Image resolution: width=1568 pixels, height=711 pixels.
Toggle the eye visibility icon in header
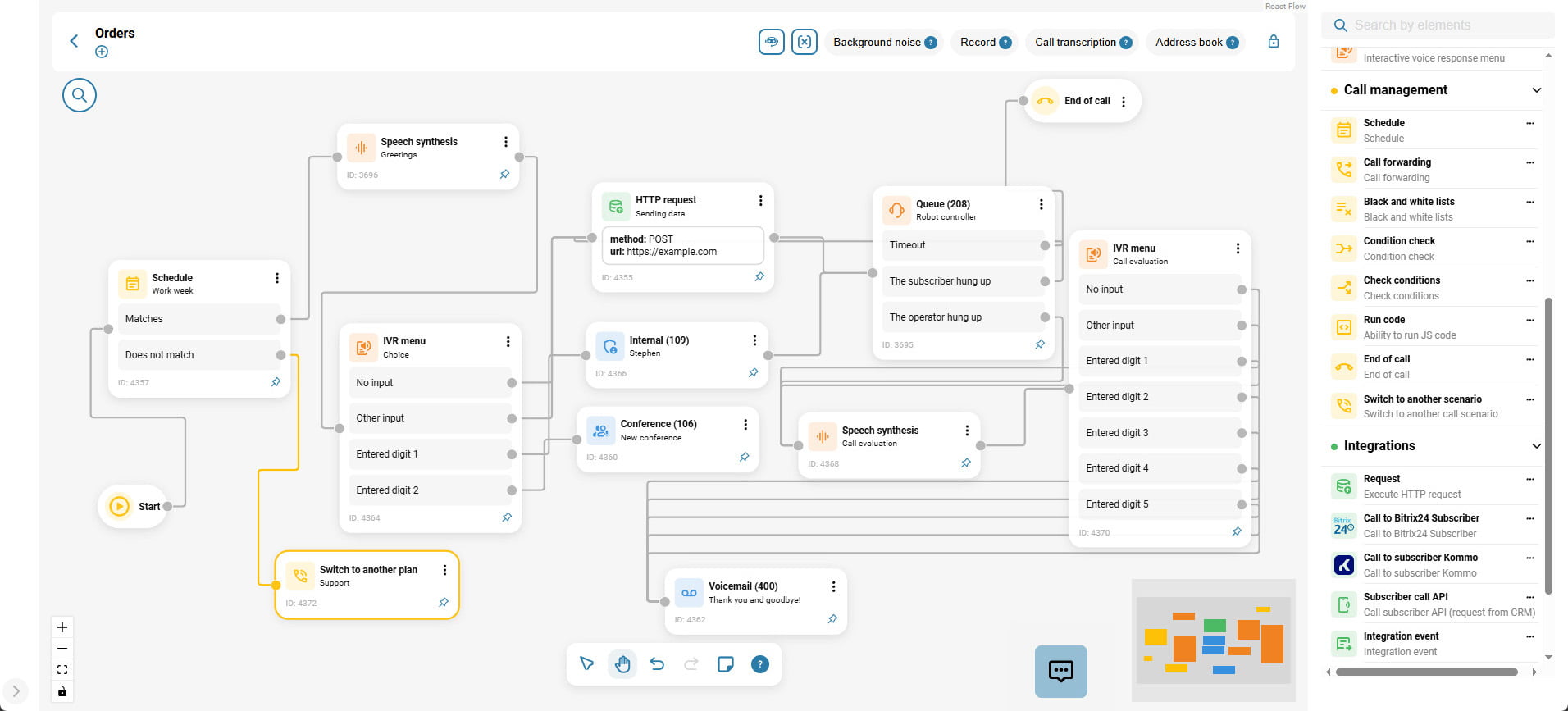(x=771, y=42)
